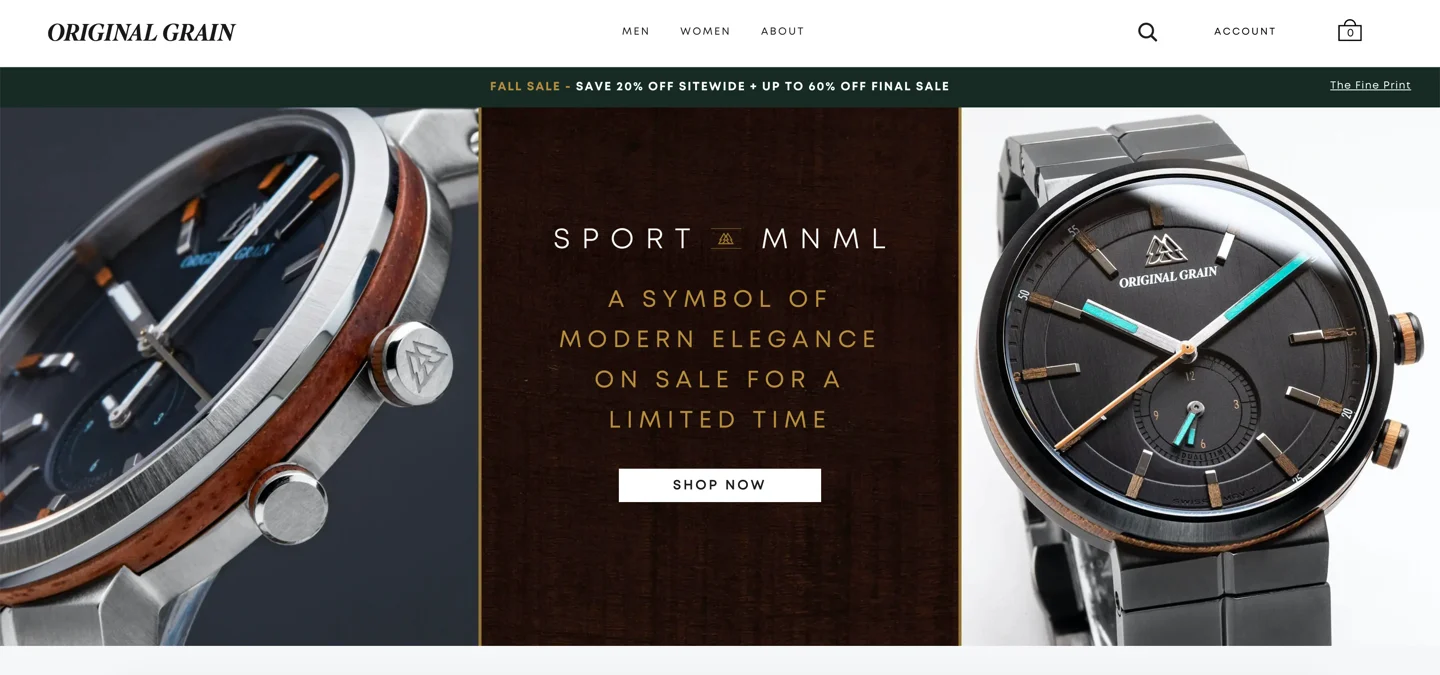Click the gold FALL SALE text
Image resolution: width=1440 pixels, height=675 pixels.
tap(525, 87)
